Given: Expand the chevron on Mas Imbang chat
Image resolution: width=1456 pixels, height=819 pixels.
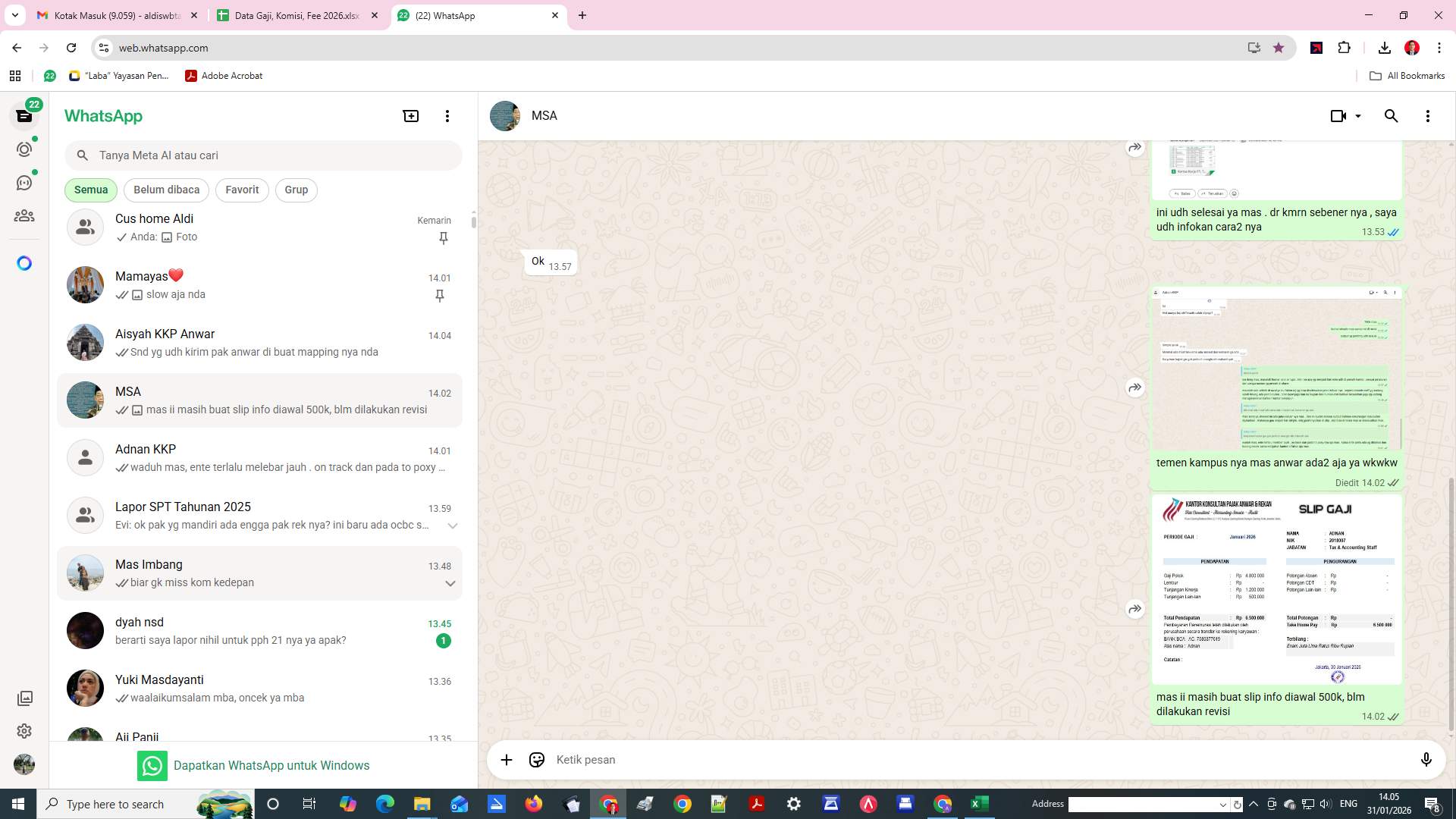Looking at the screenshot, I should click(x=450, y=583).
